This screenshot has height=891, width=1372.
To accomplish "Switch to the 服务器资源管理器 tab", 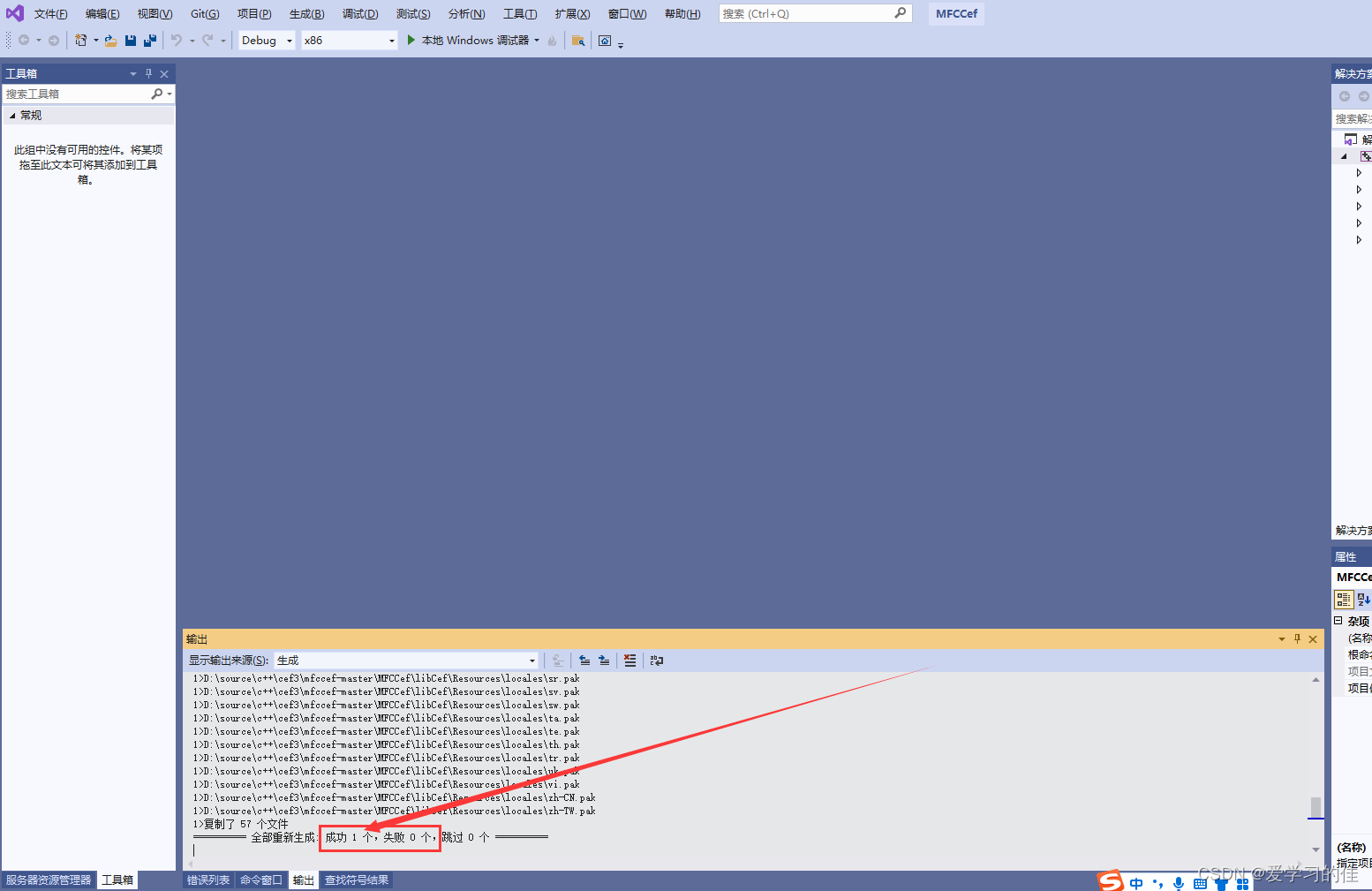I will [x=49, y=880].
